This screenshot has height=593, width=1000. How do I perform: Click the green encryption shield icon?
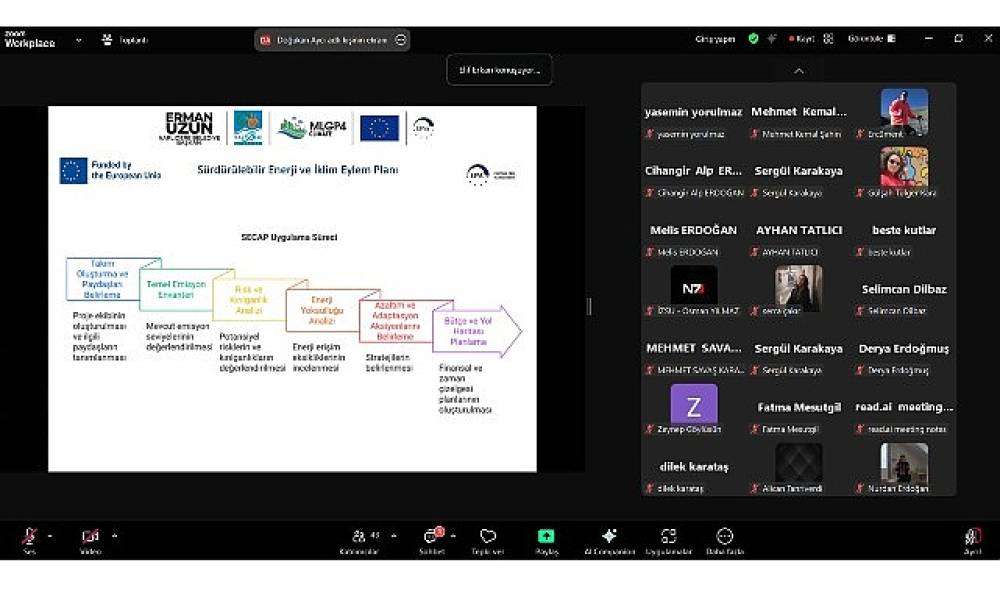click(x=753, y=39)
